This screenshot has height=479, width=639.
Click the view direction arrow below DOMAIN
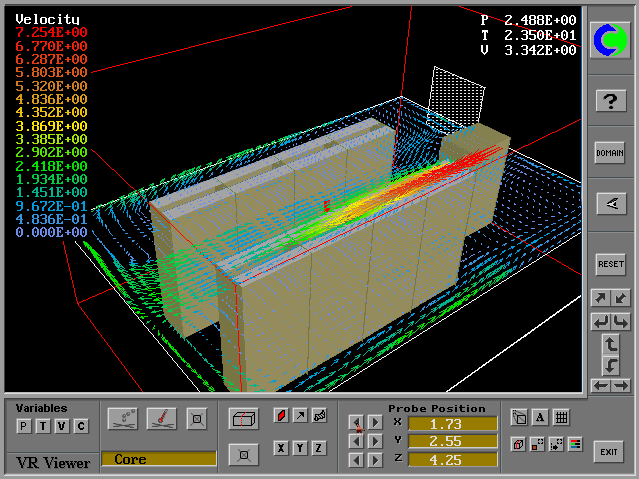click(610, 203)
